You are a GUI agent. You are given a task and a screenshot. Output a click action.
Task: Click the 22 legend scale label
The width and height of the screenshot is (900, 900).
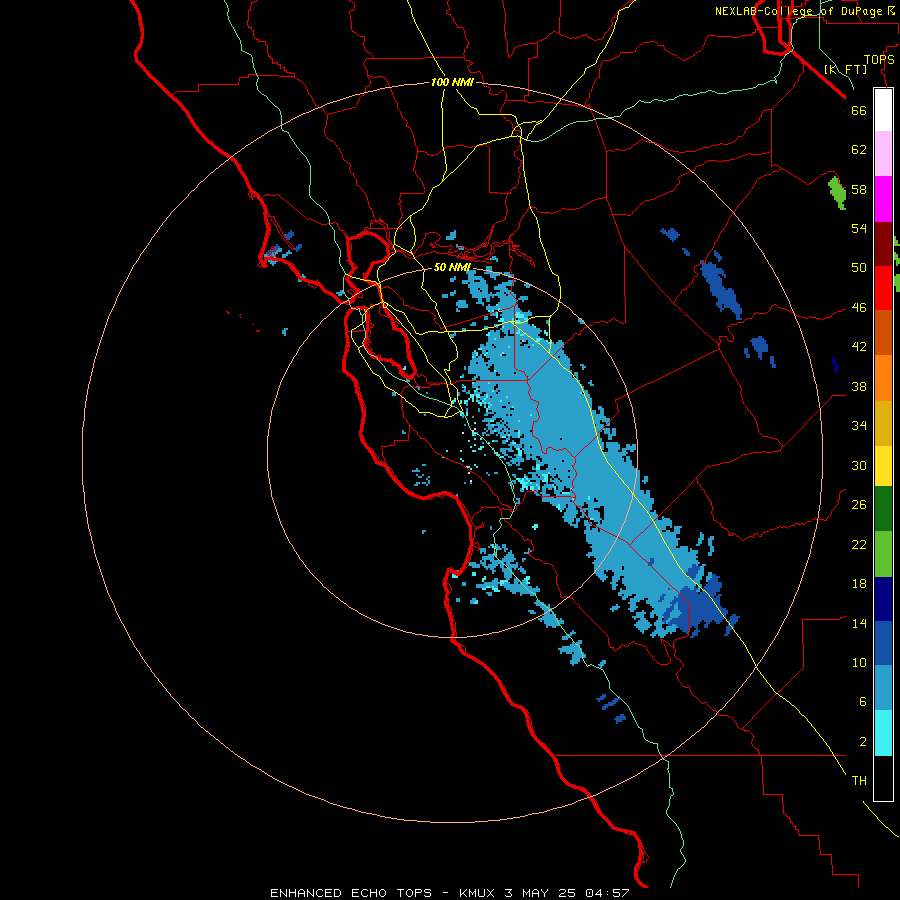[x=859, y=544]
